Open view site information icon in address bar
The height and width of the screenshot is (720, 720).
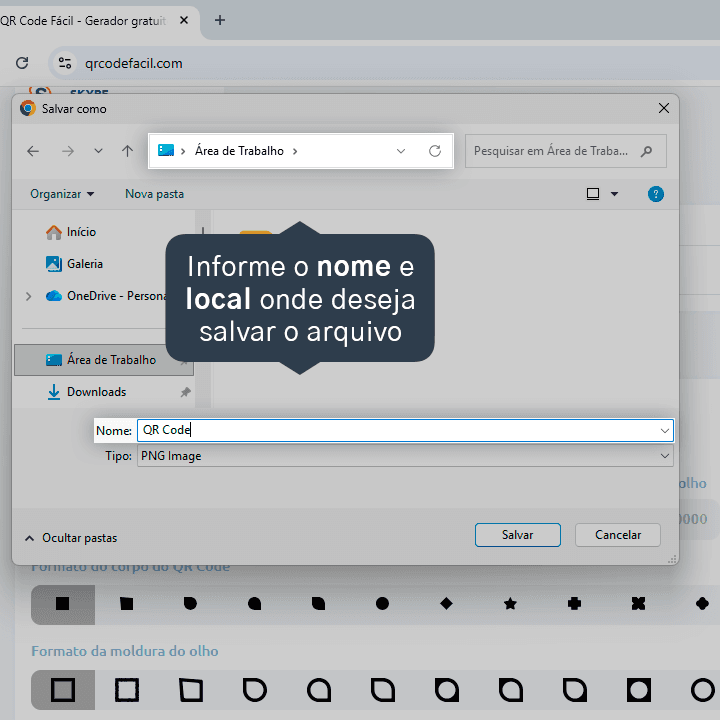click(x=65, y=63)
